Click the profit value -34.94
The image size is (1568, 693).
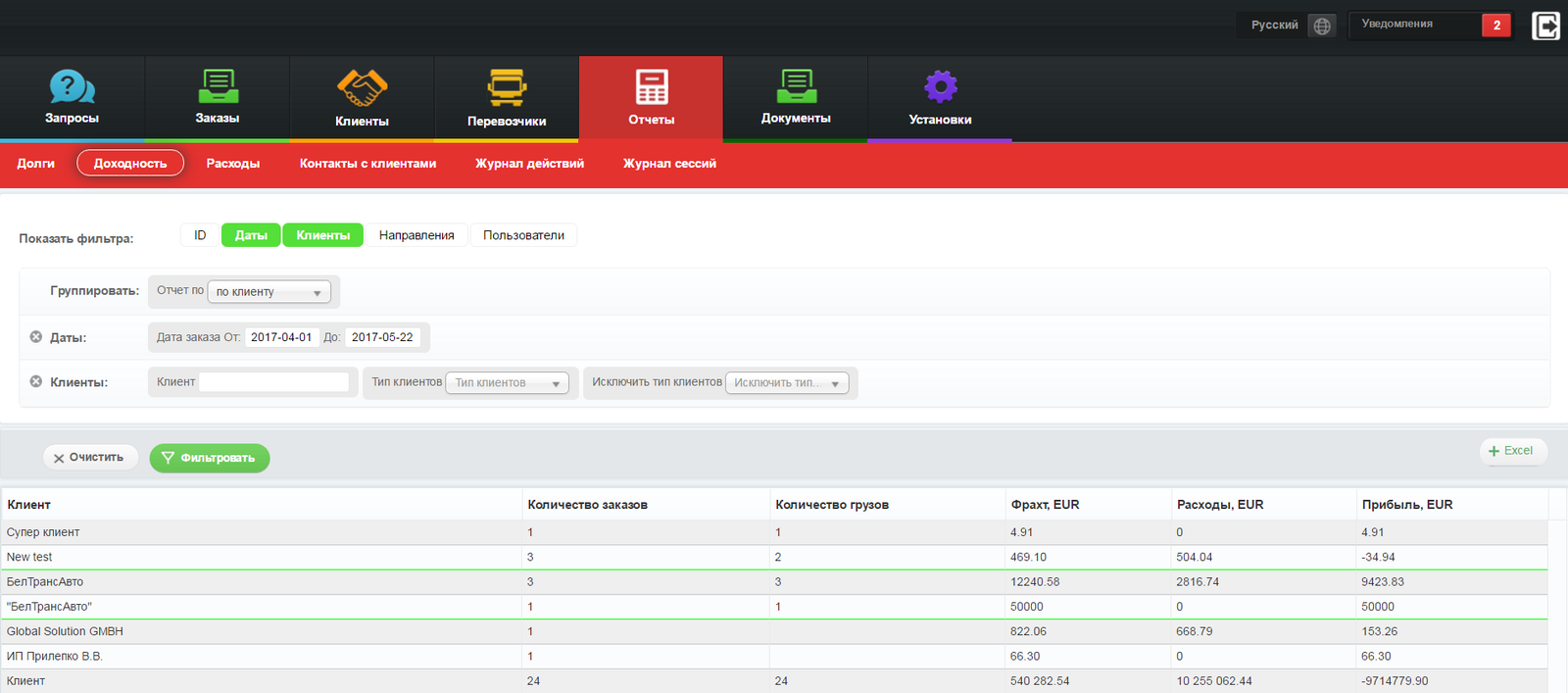pyautogui.click(x=1378, y=557)
